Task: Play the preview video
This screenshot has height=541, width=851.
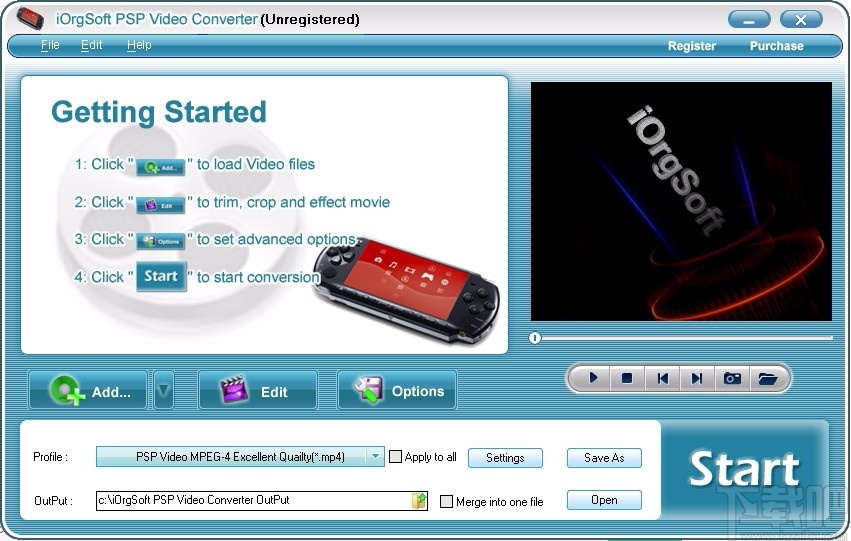Action: 593,378
